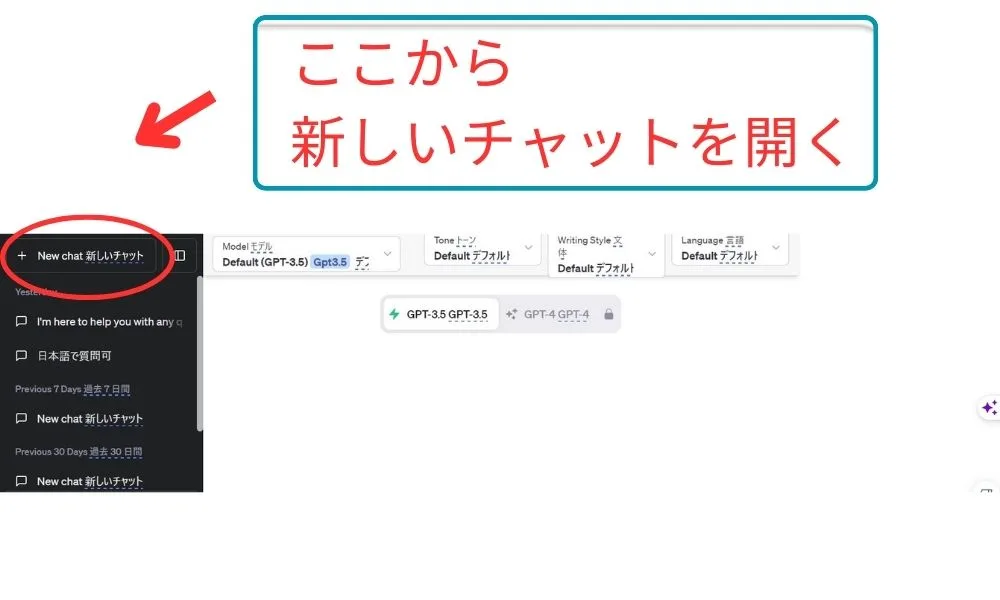Click the chat icon of the Previous 7 Days New chat
Screen dimensions: 1000x600
(21, 418)
